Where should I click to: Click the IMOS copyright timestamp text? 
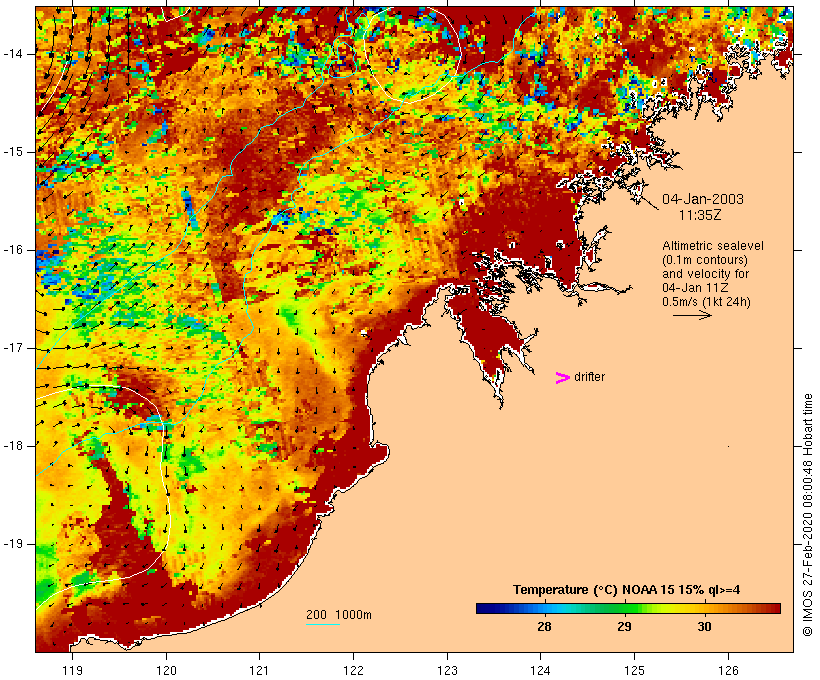(807, 515)
